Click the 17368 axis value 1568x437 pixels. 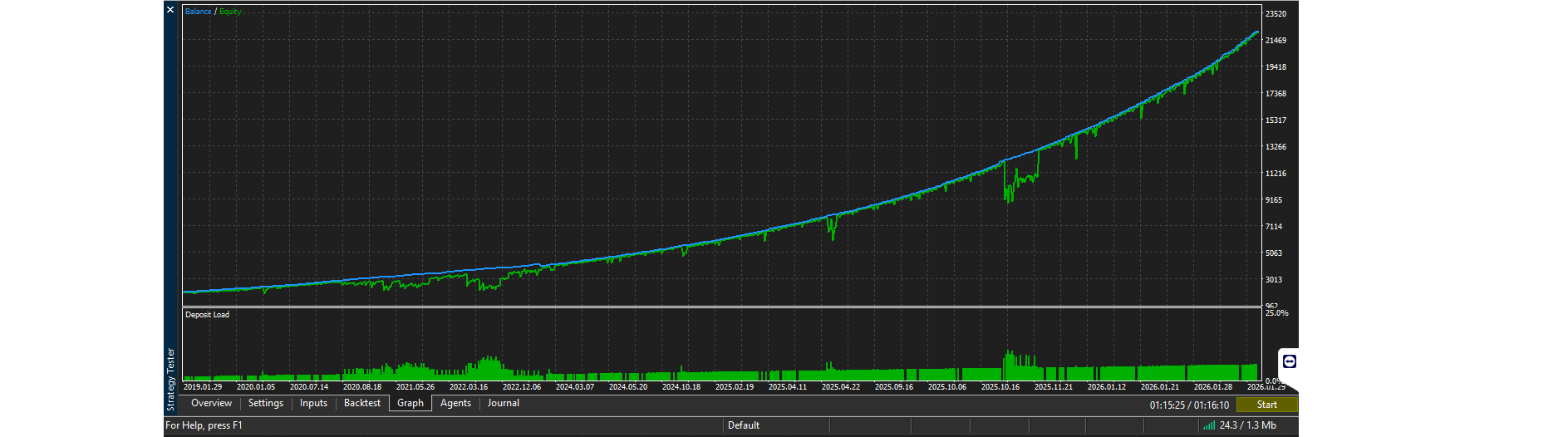point(1276,94)
